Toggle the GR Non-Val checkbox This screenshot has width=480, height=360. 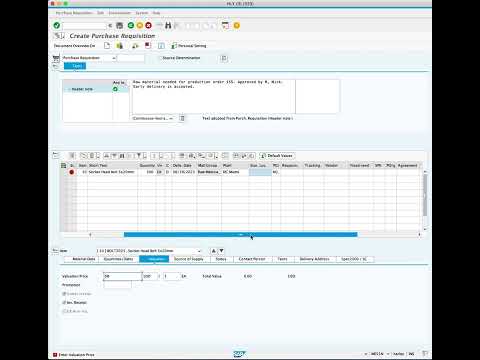(64, 311)
